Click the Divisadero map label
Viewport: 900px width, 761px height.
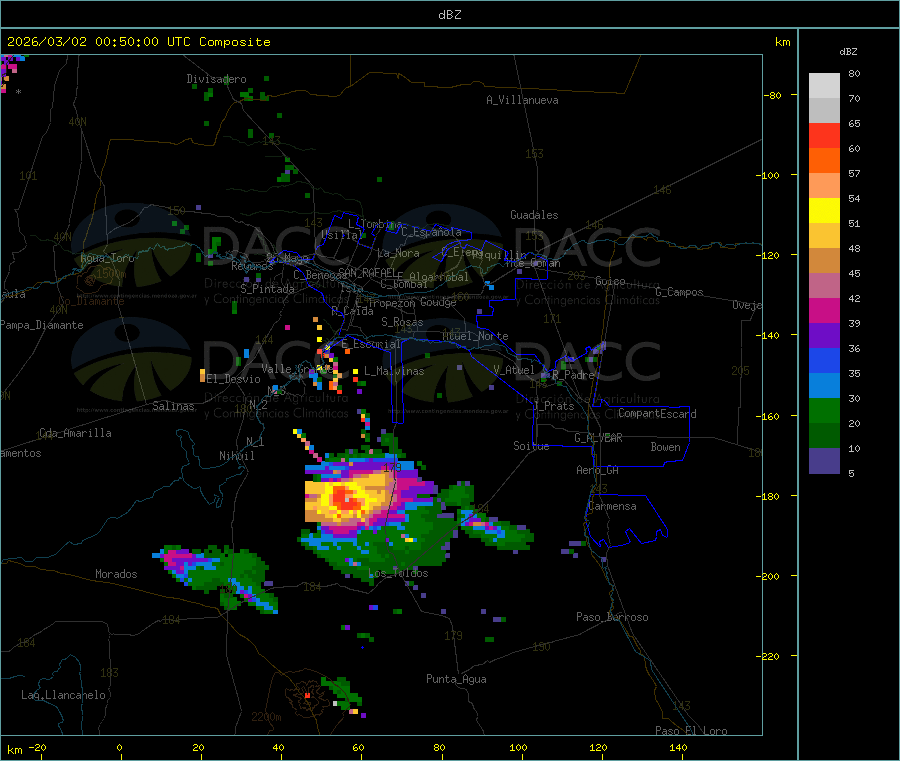[216, 79]
